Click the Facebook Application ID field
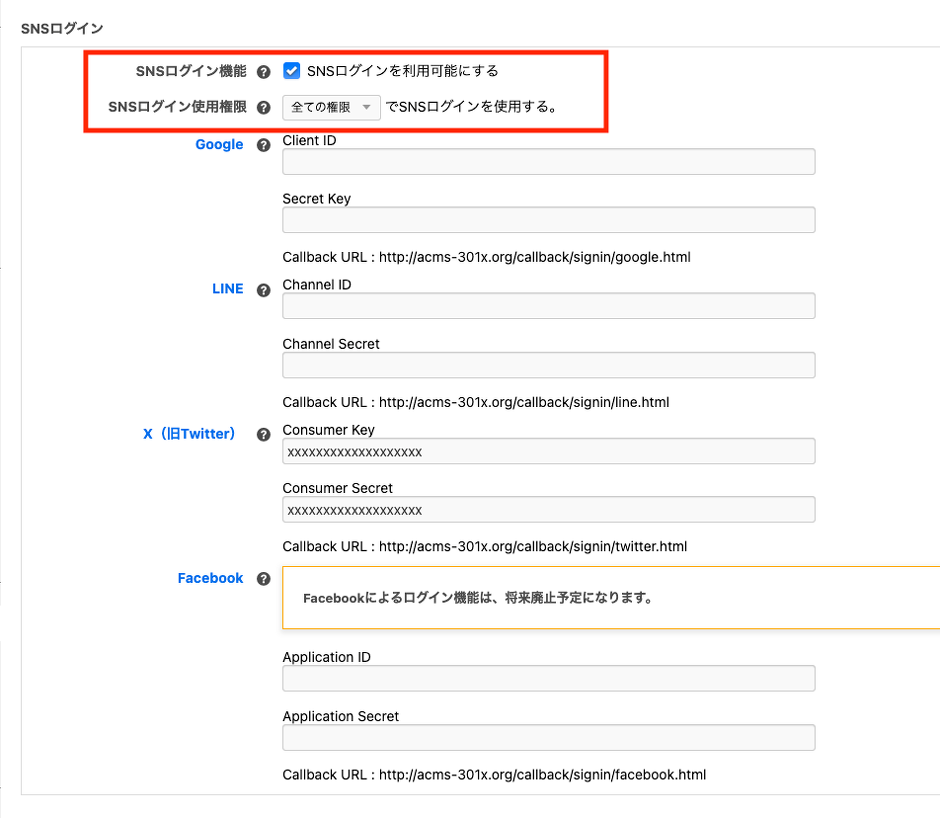Viewport: 940px width, 818px height. pos(548,679)
